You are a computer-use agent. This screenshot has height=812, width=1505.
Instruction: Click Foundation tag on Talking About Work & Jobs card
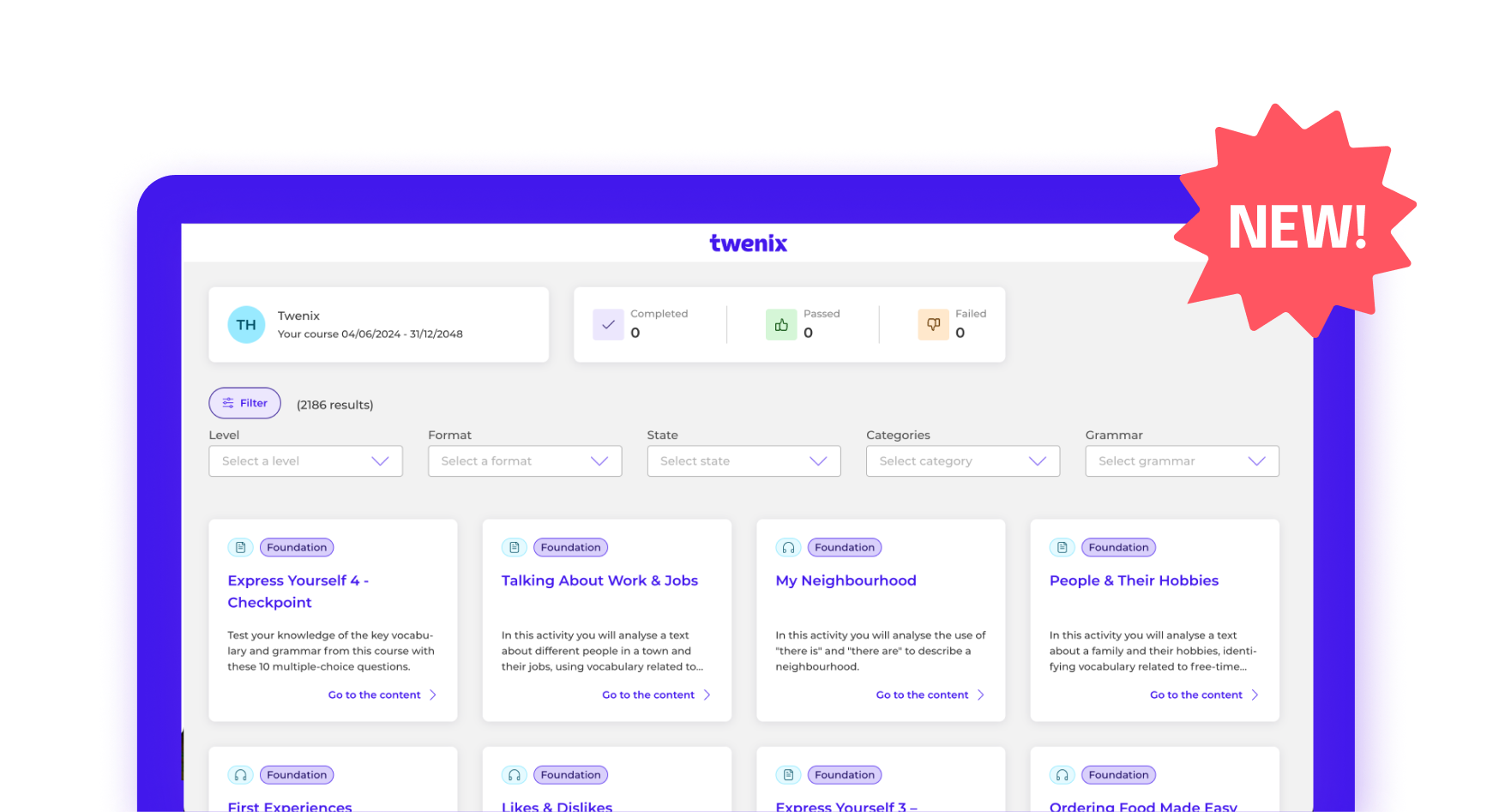click(570, 547)
